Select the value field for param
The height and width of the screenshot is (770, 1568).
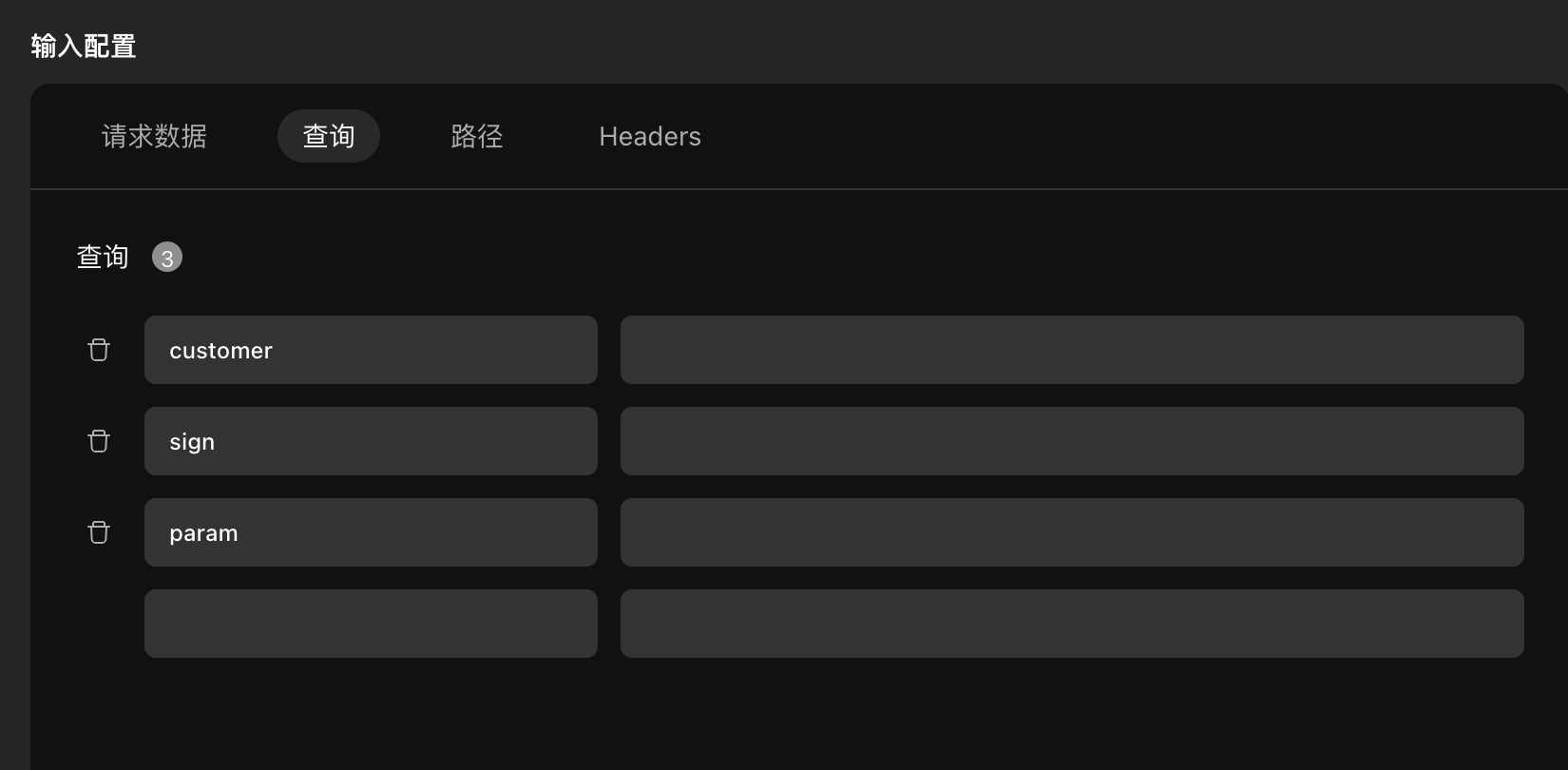(x=1072, y=532)
